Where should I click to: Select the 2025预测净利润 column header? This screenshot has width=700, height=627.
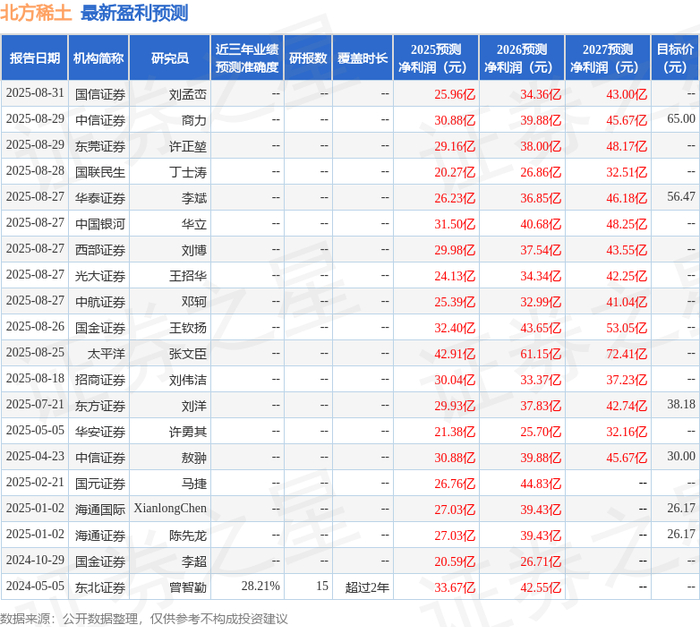tap(436, 58)
